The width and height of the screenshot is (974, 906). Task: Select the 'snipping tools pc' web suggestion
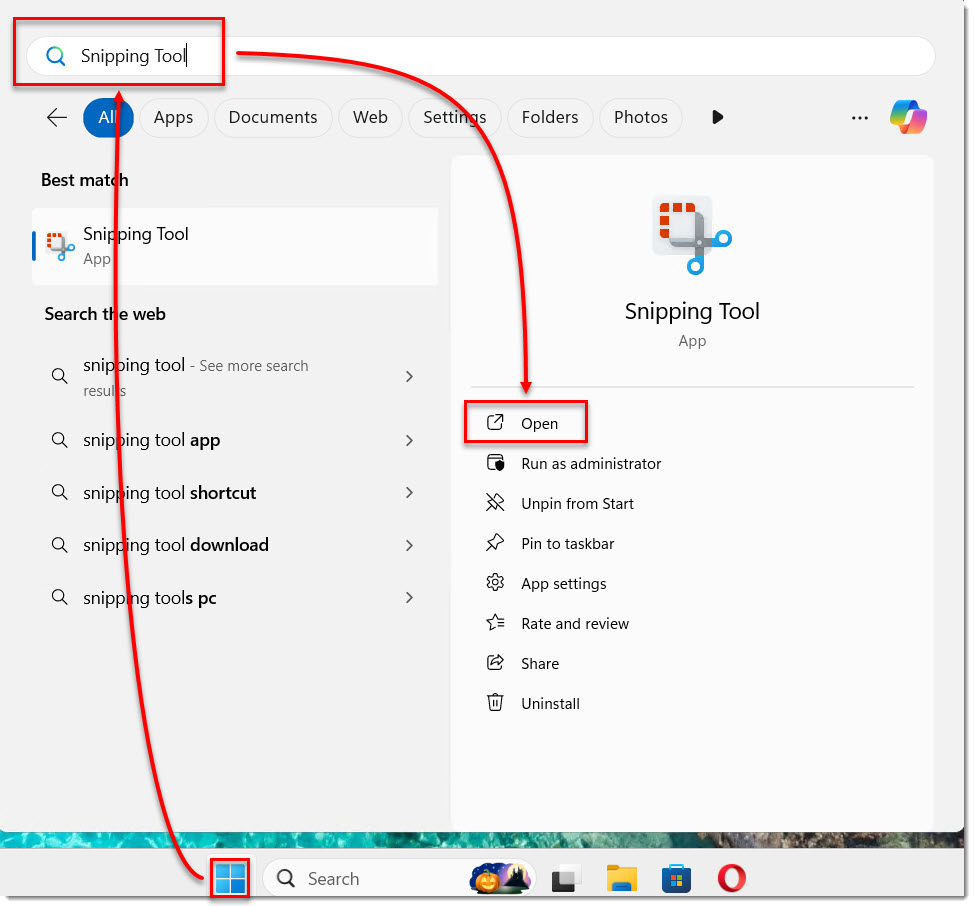tap(235, 598)
